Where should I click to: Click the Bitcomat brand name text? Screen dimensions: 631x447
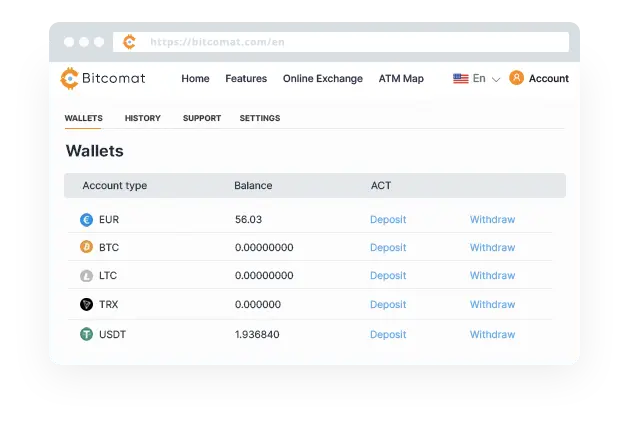tap(113, 78)
